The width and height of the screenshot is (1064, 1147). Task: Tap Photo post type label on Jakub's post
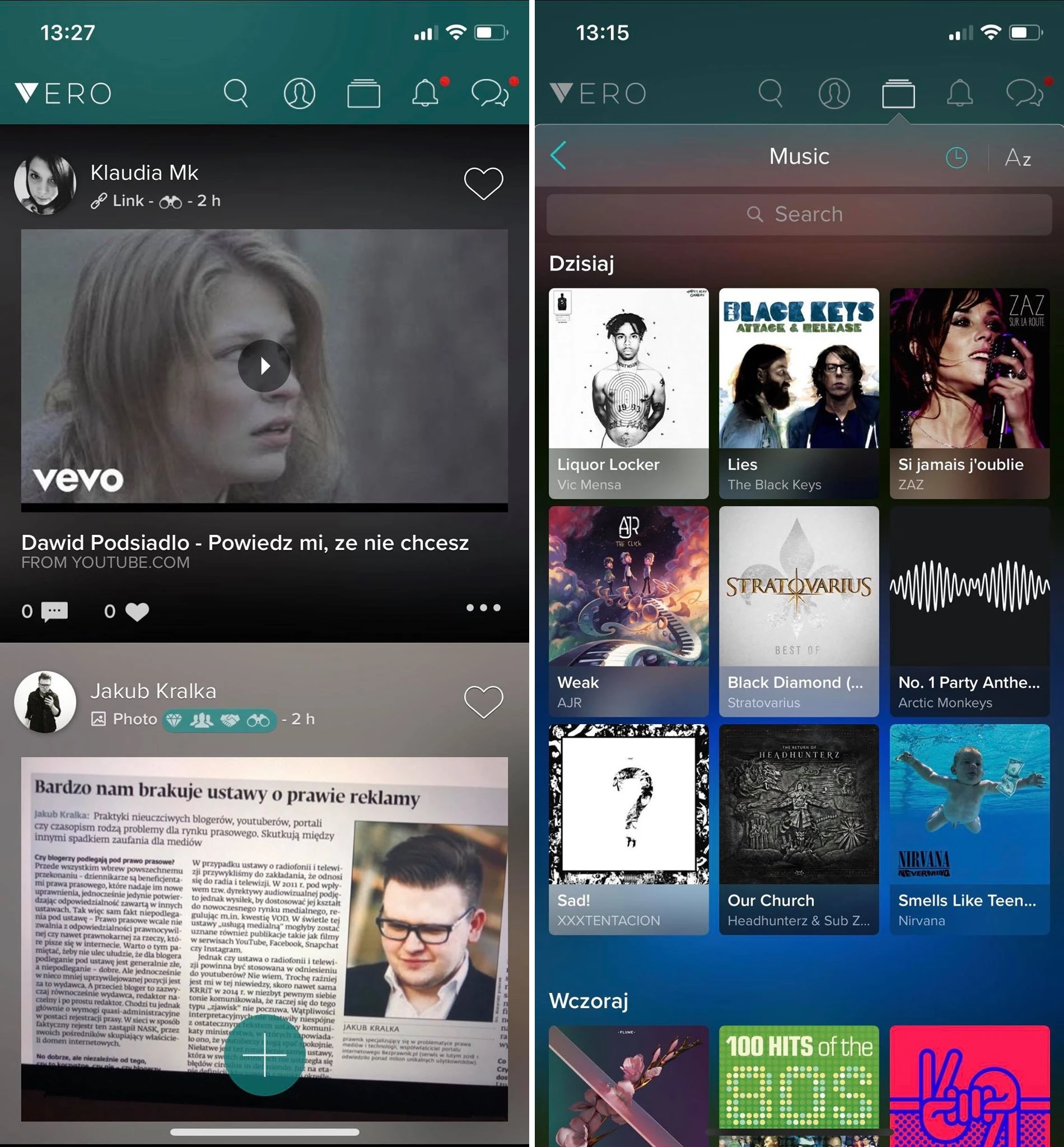click(135, 719)
